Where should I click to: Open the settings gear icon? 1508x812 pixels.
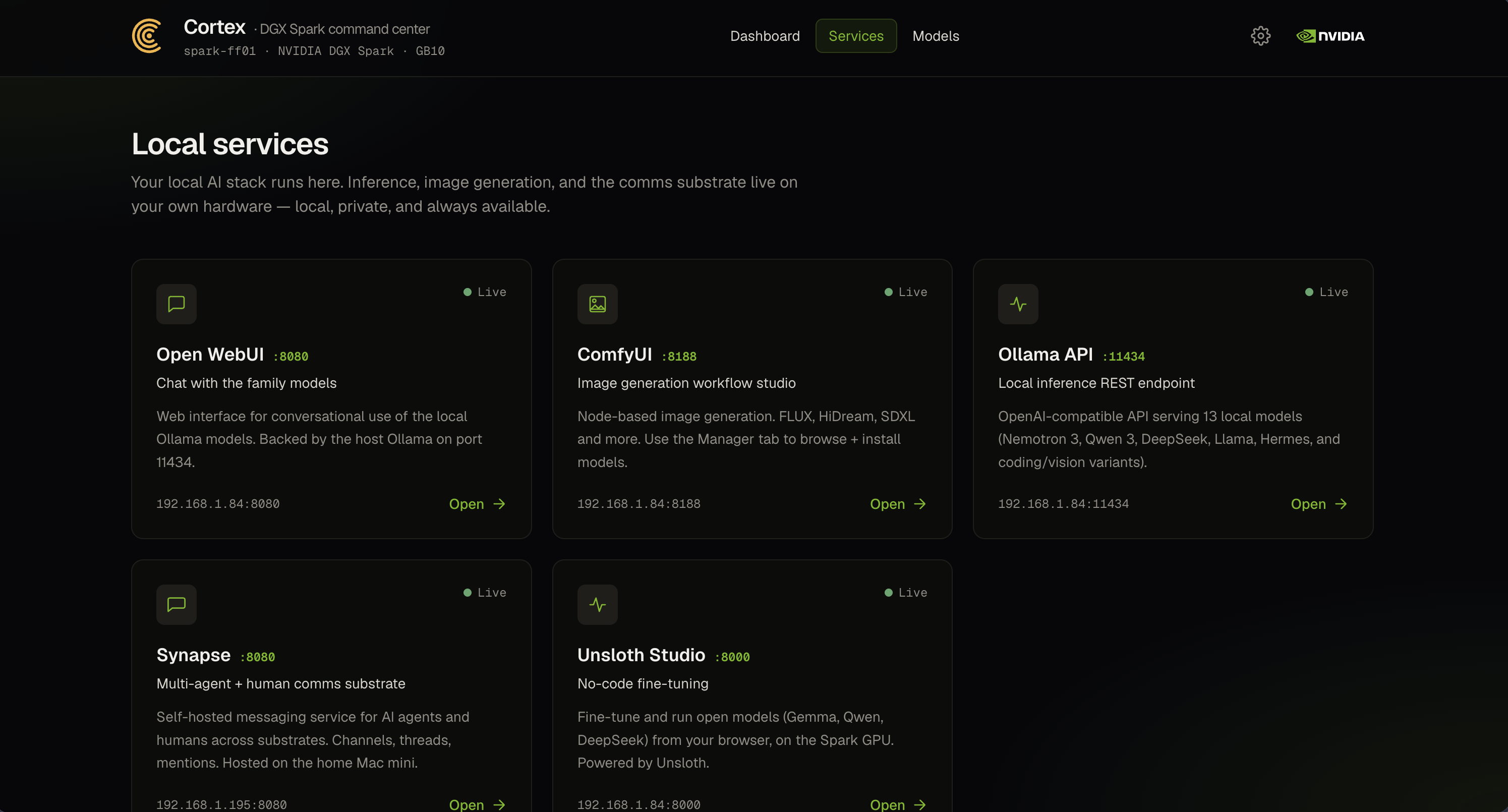pos(1260,36)
